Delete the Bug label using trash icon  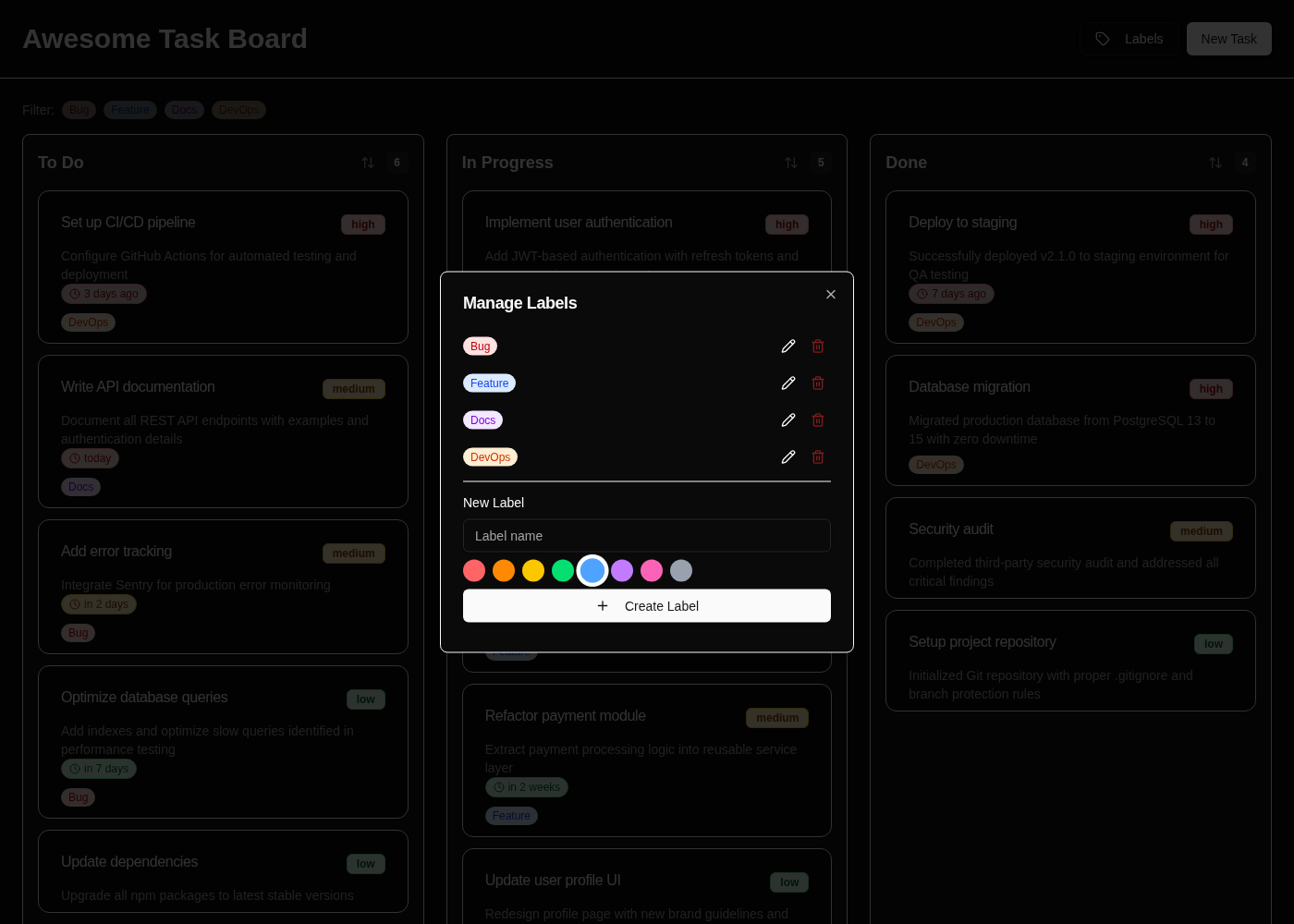pos(818,346)
